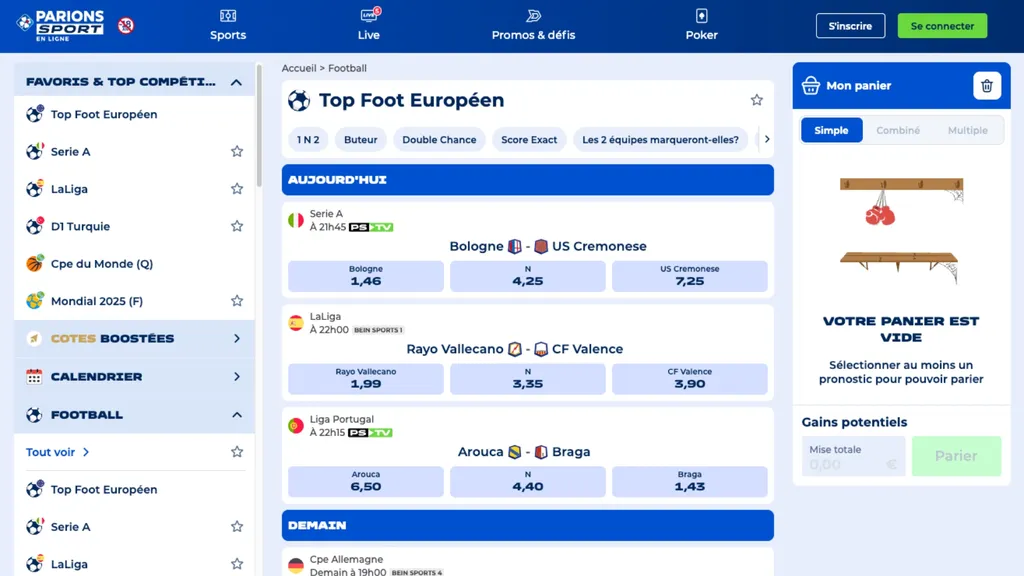
Task: Open the Poker section
Action: point(701,27)
